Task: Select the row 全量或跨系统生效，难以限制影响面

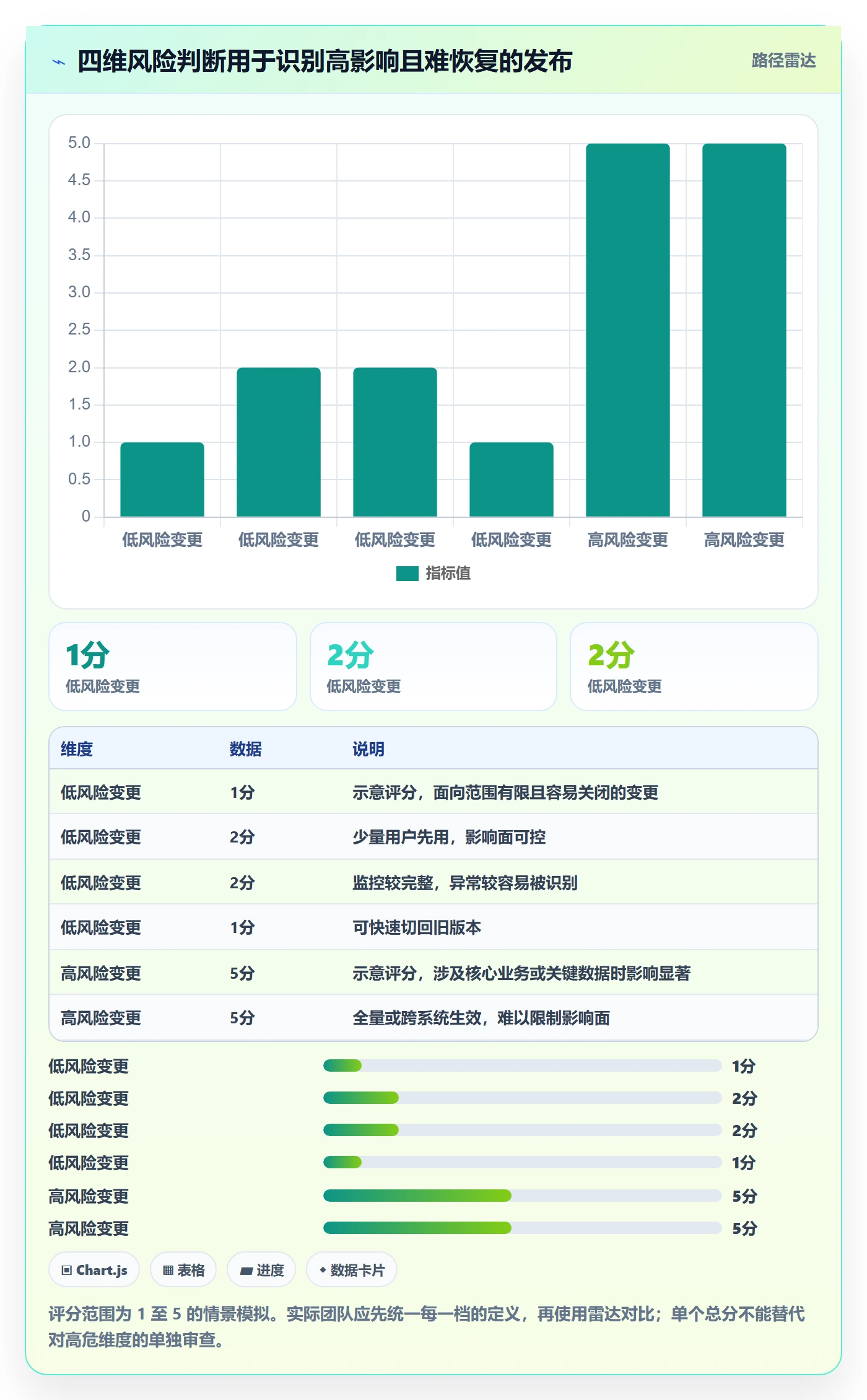Action: [x=434, y=1018]
